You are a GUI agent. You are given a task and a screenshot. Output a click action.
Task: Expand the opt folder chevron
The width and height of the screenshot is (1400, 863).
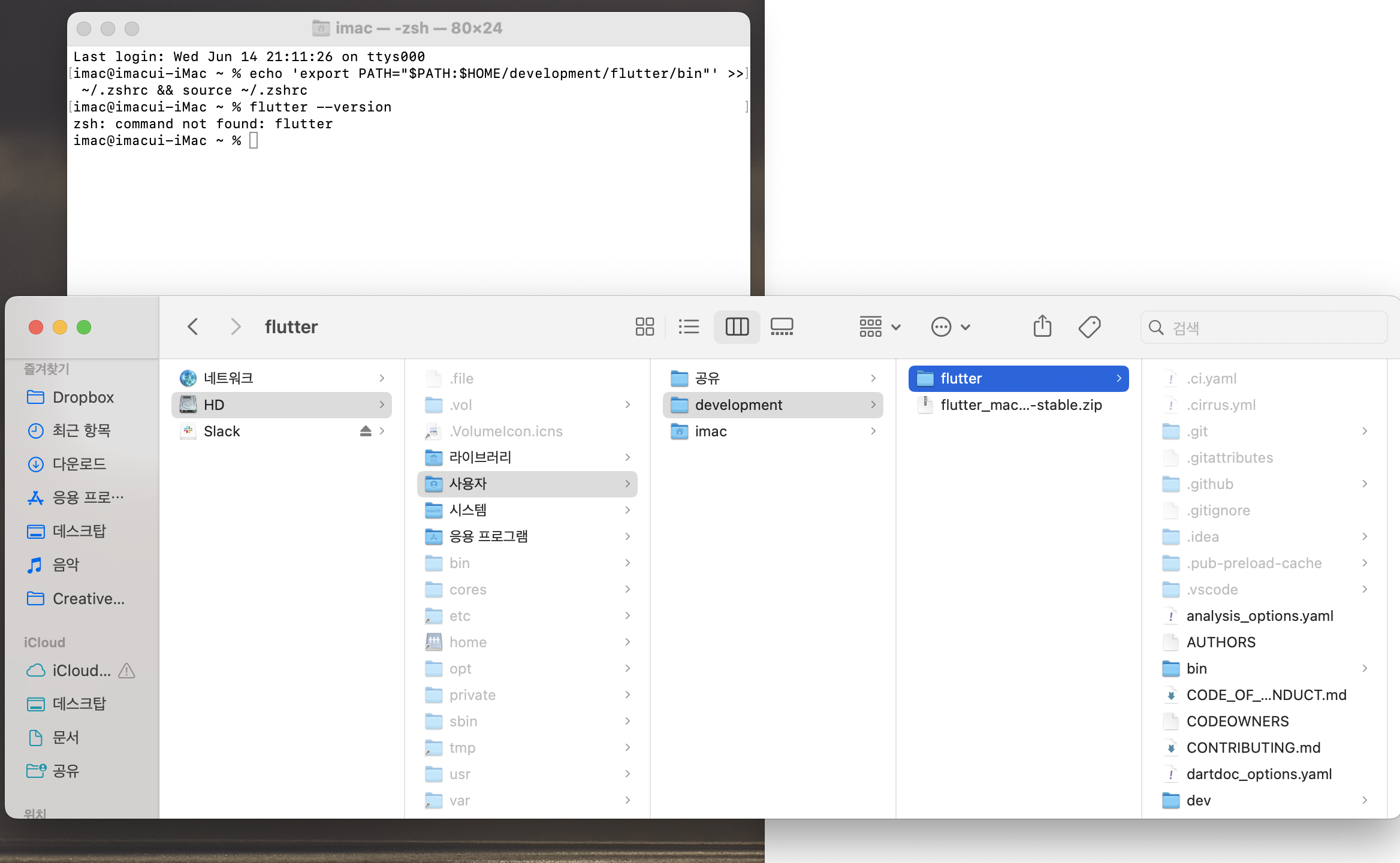click(x=627, y=668)
